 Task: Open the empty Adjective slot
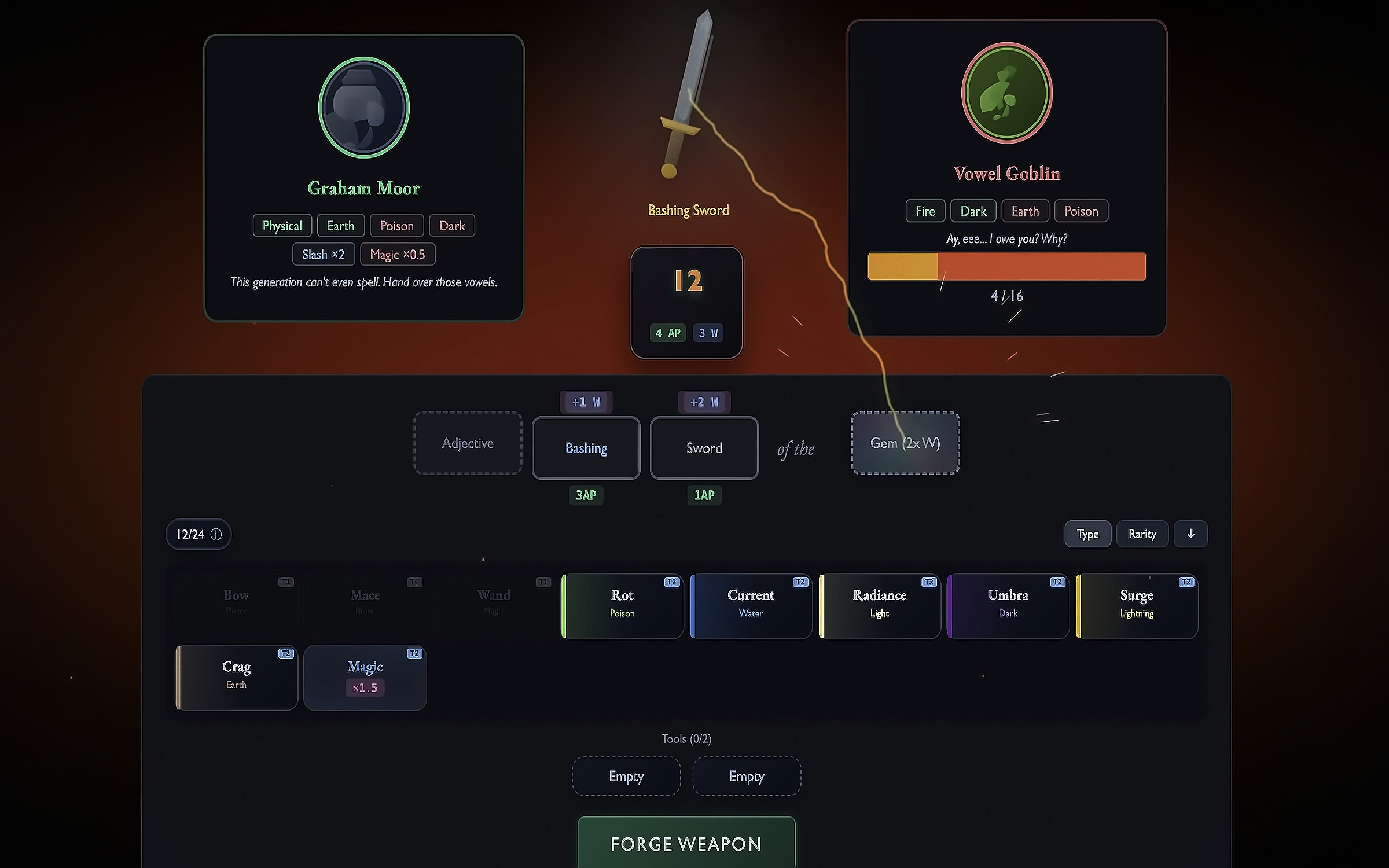tap(468, 443)
